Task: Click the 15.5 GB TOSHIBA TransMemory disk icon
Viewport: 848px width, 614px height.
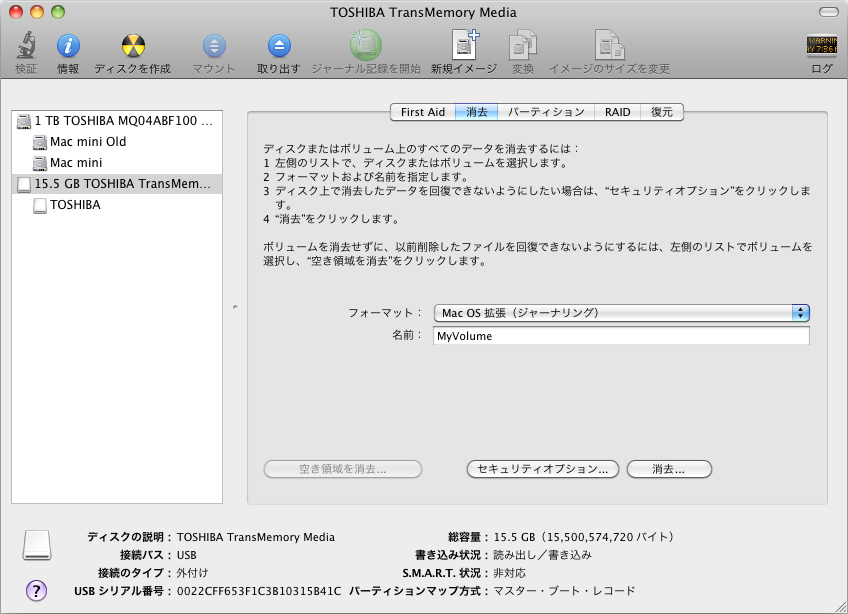Action: 24,184
